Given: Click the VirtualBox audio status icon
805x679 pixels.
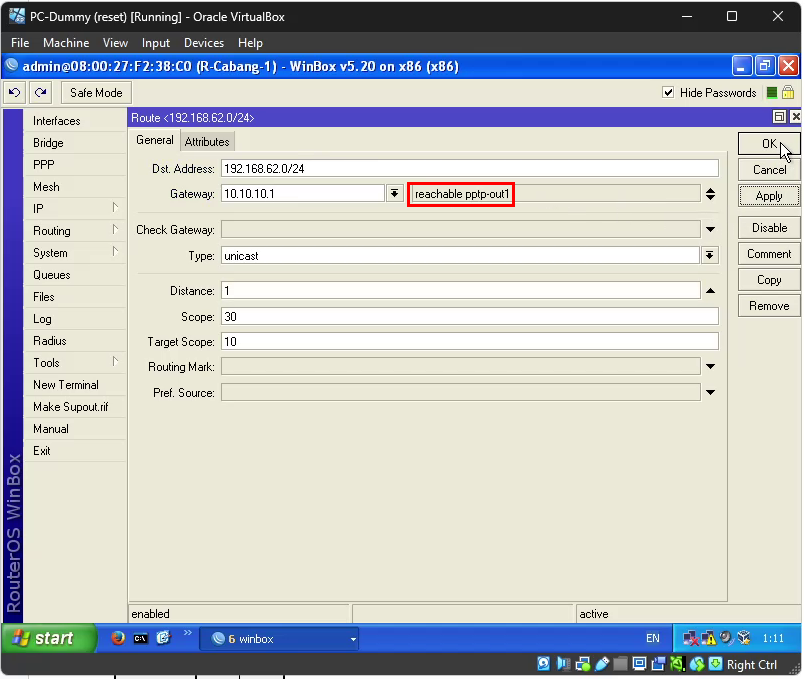Looking at the screenshot, I should (563, 664).
